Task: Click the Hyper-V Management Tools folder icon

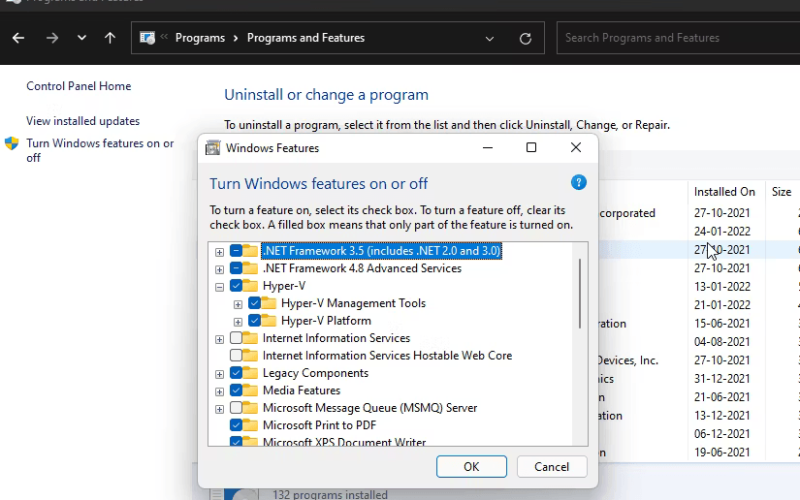Action: [x=268, y=303]
